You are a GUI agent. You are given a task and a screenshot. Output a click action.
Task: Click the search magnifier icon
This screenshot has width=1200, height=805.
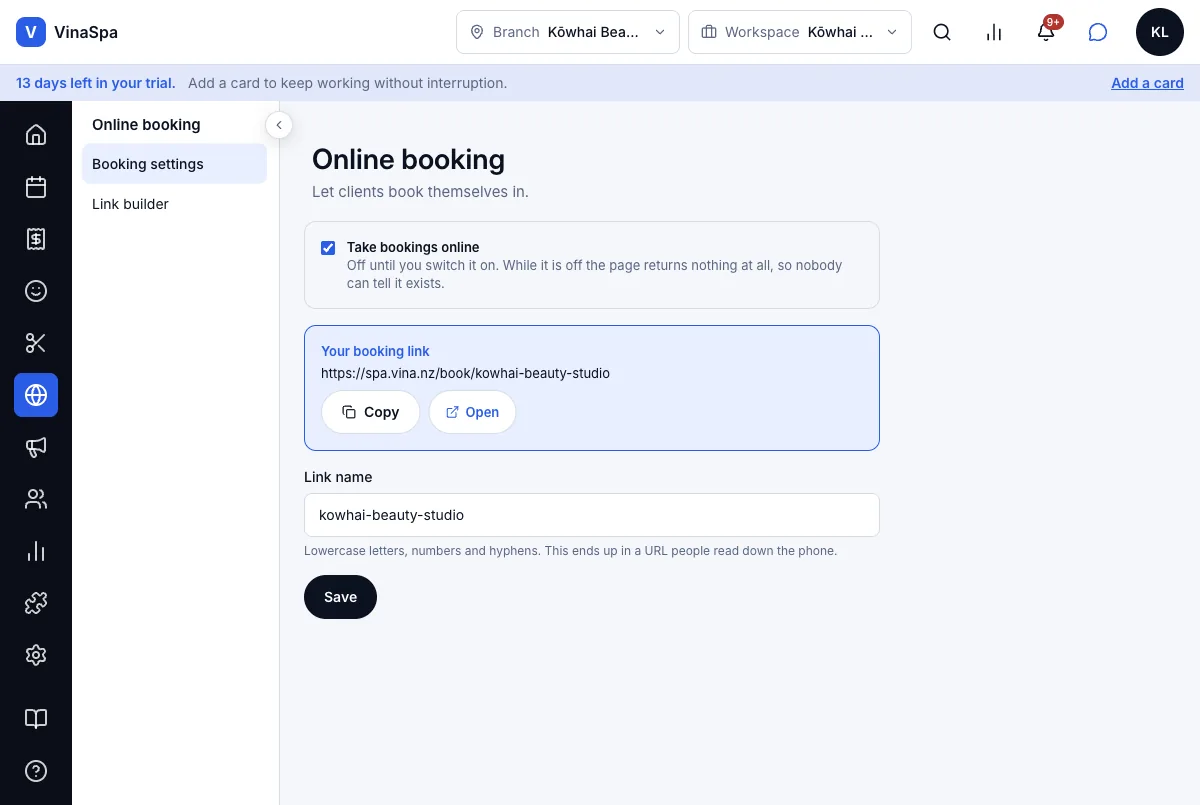(942, 32)
